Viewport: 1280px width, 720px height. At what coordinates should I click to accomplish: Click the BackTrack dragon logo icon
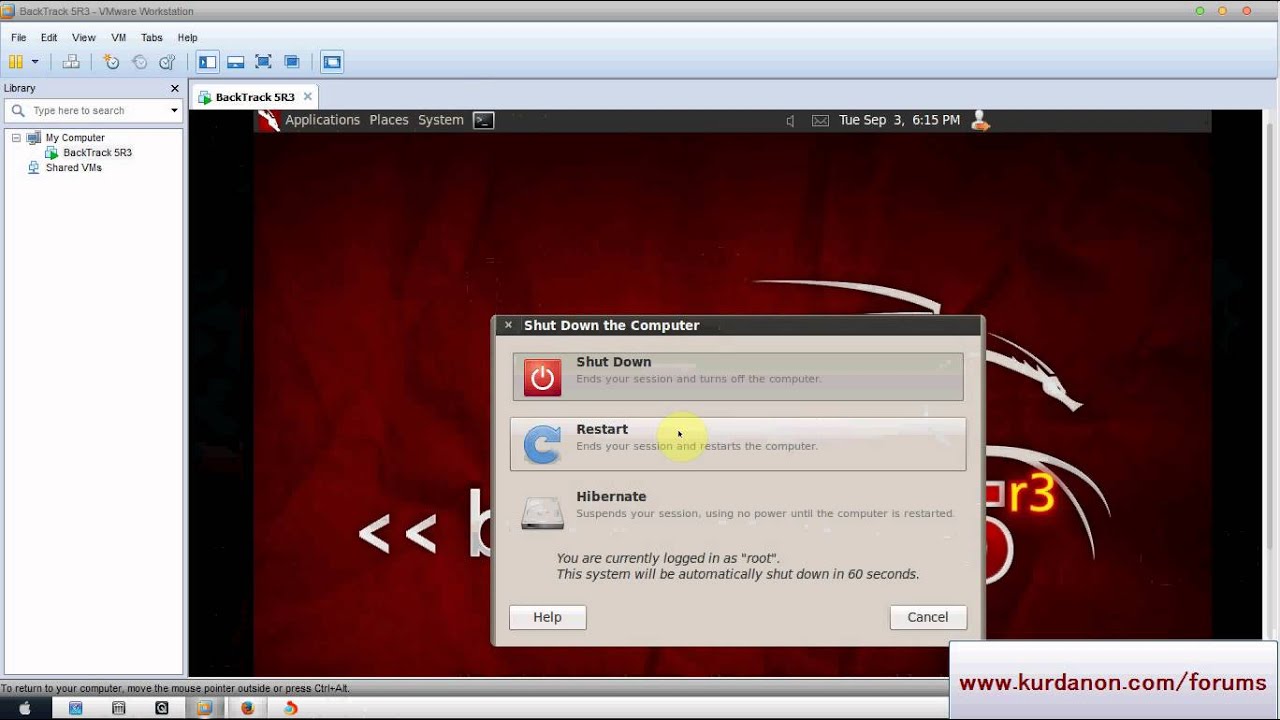pos(268,120)
